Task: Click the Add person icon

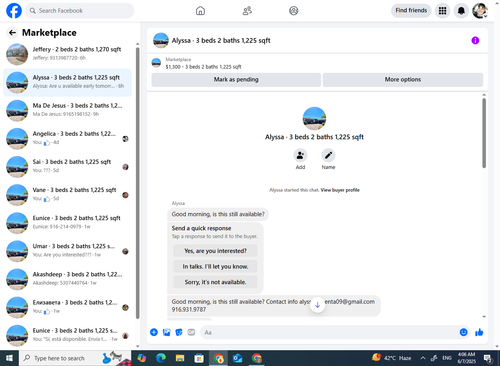Action: pos(300,155)
